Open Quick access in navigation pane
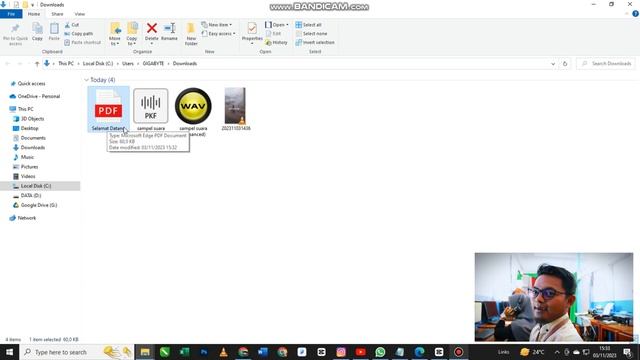The height and width of the screenshot is (360, 640). (31, 84)
